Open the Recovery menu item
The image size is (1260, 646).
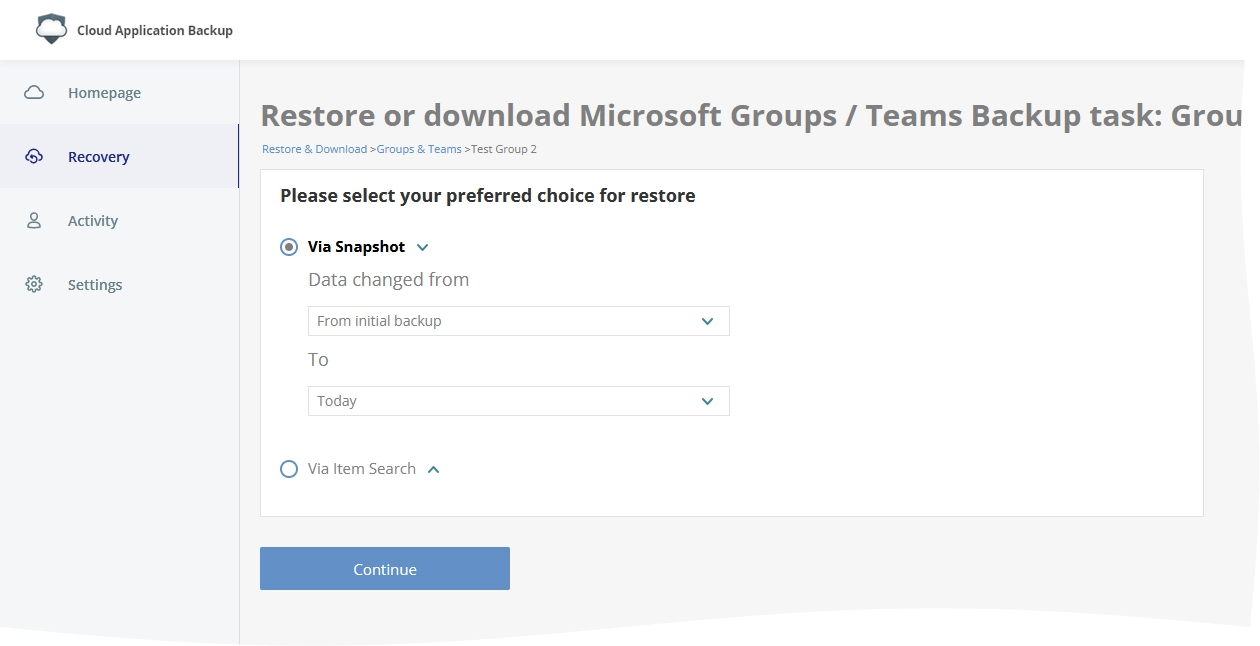[119, 157]
